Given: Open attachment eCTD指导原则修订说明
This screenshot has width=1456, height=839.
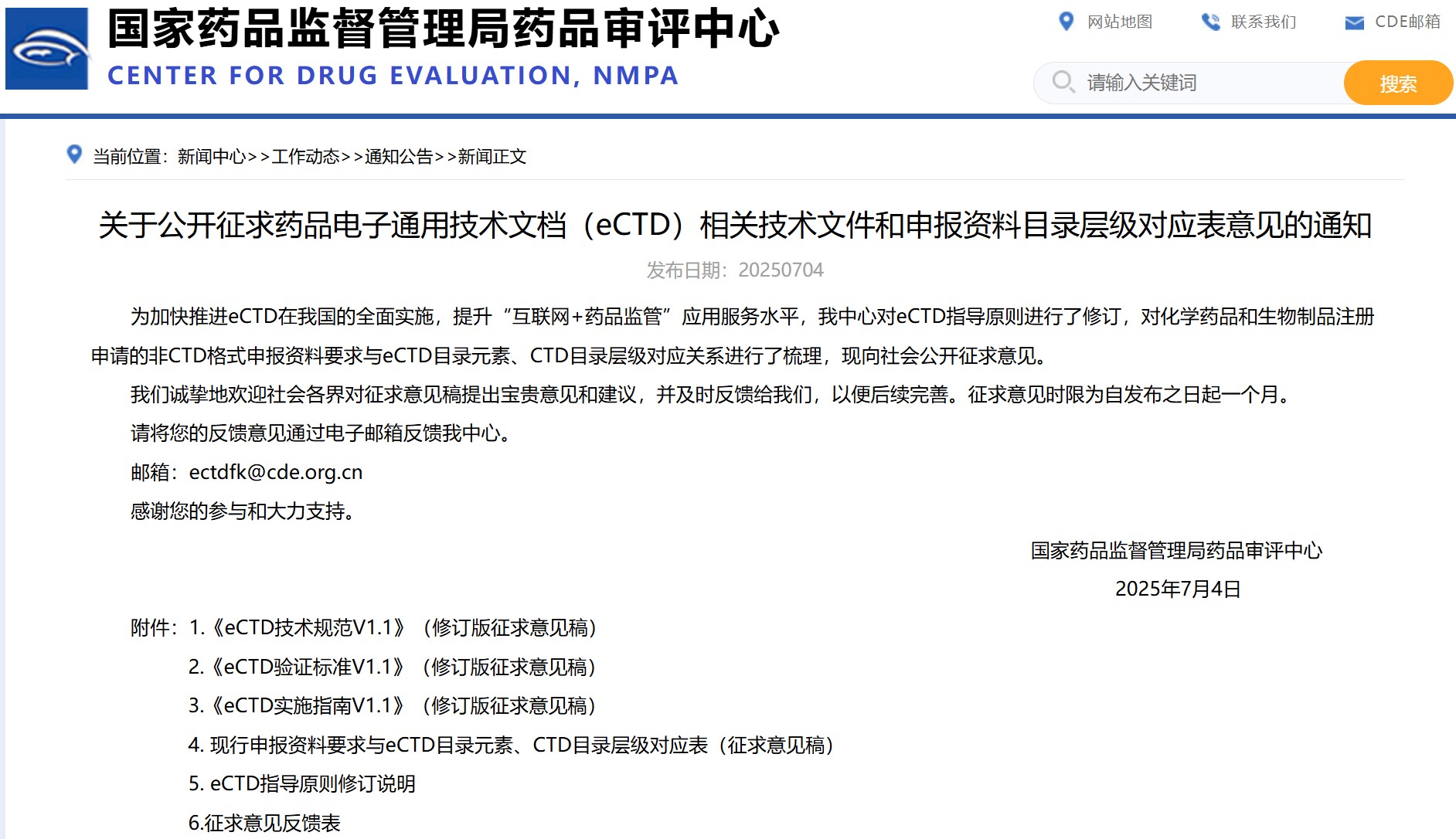Looking at the screenshot, I should (303, 783).
